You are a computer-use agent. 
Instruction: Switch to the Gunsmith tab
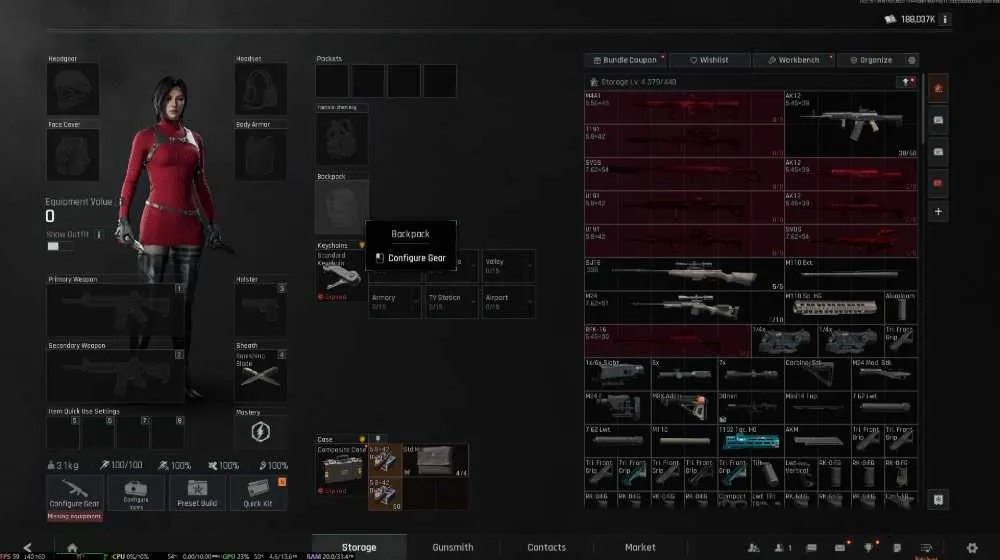453,547
